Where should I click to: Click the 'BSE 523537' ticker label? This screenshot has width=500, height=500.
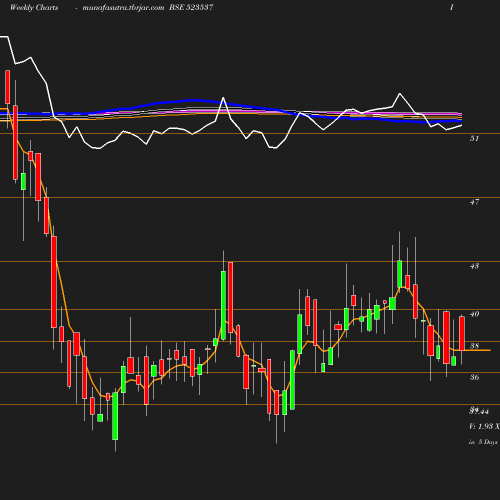tap(191, 8)
